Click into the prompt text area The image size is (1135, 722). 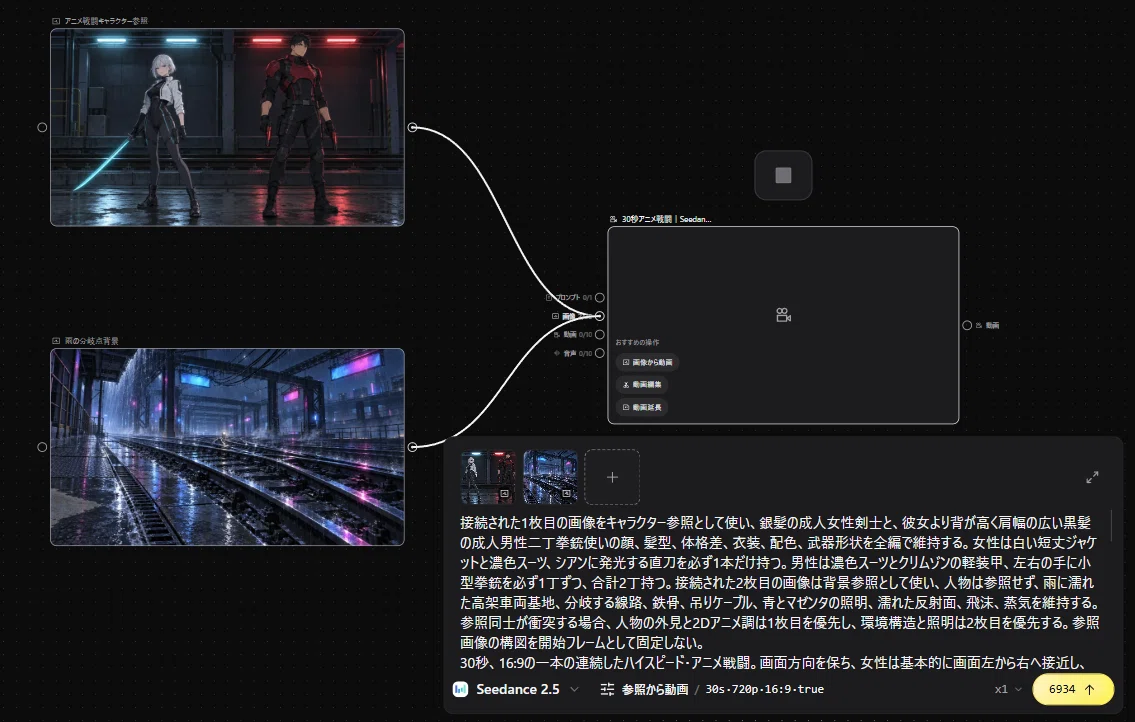(780, 592)
